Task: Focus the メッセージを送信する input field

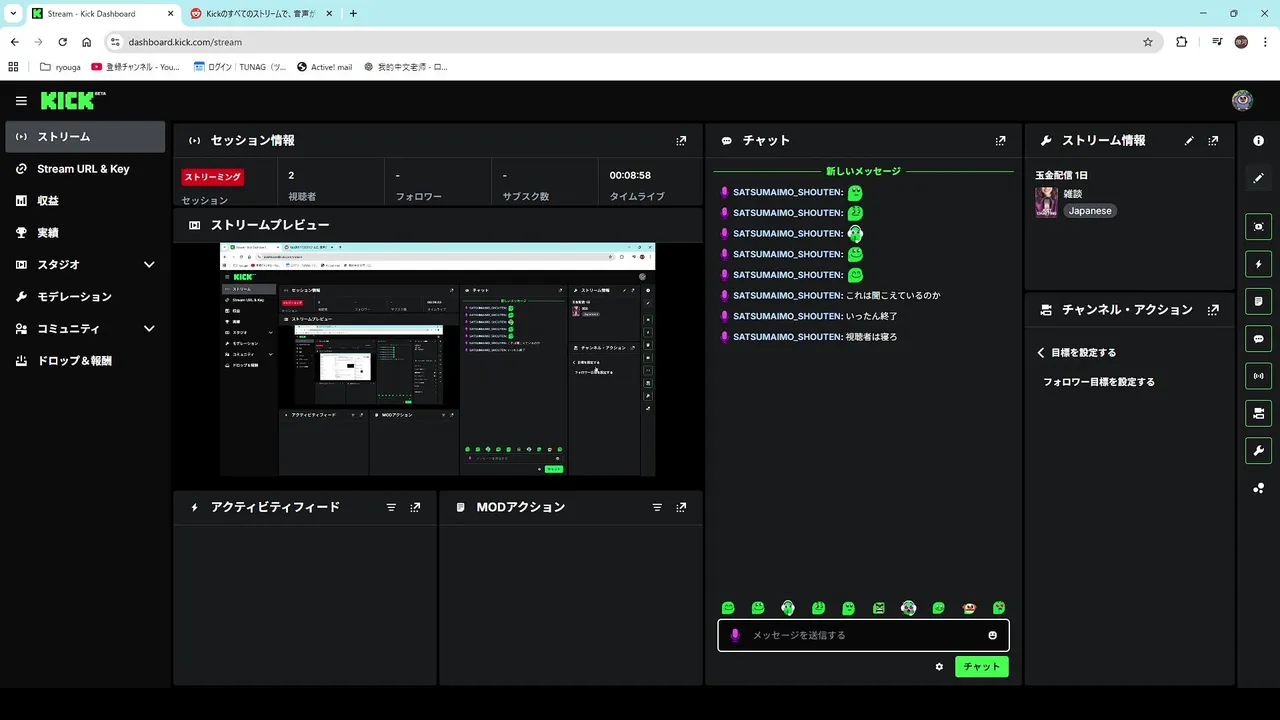Action: 865,635
